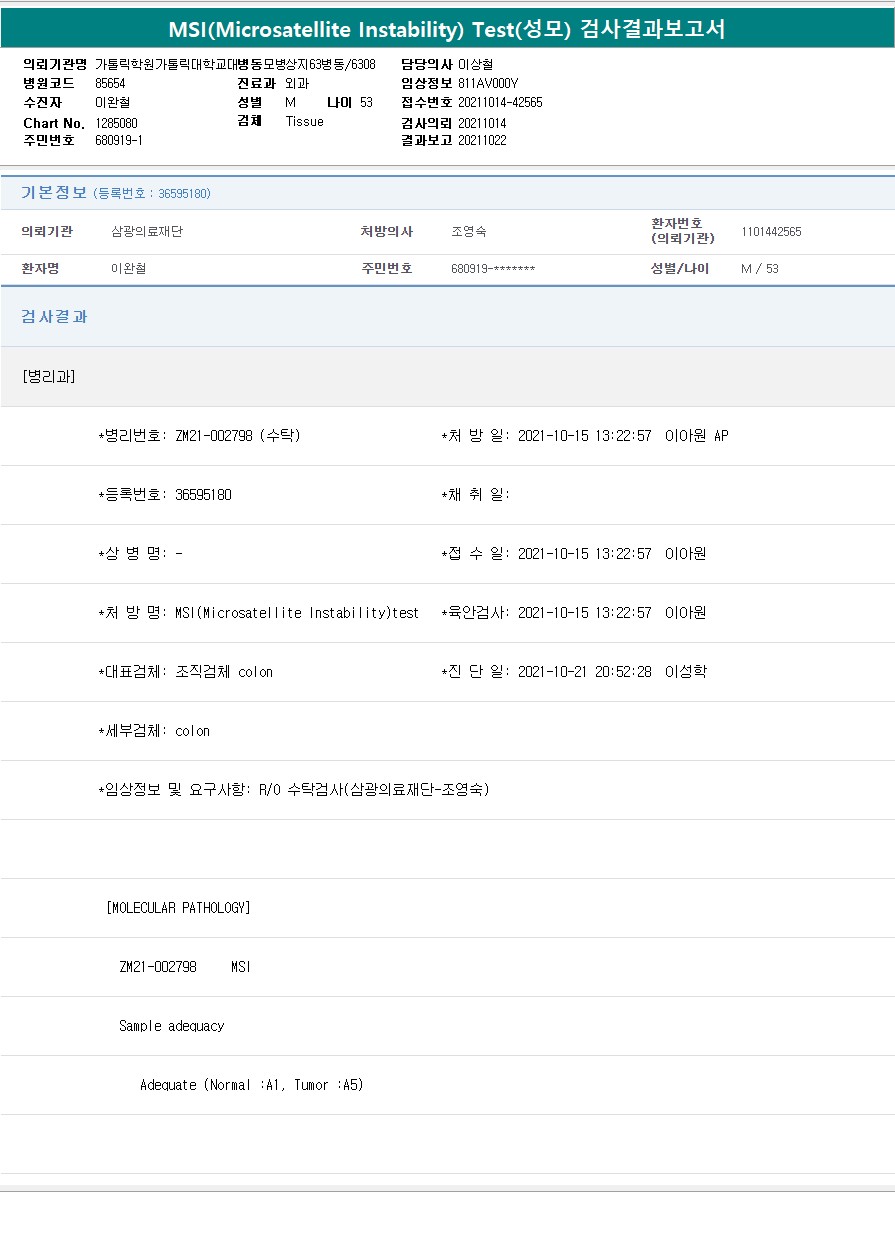Click the 접수번호 value 20211014-42565
Viewport: 895px width, 1240px height.
(x=500, y=102)
